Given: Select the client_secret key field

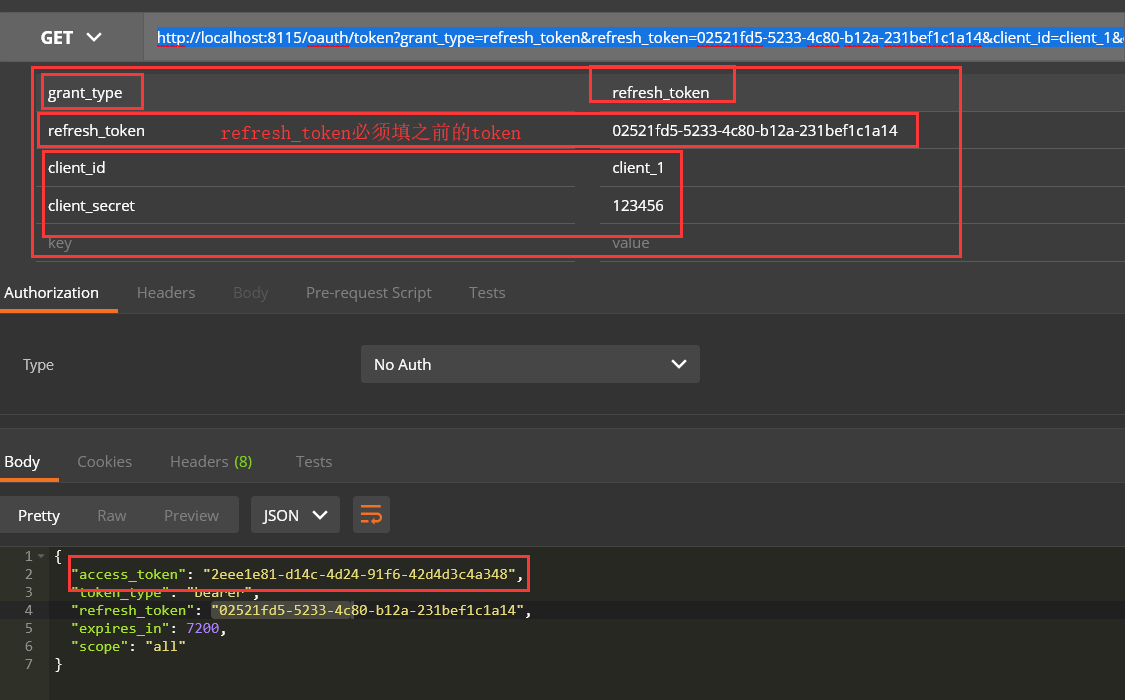Looking at the screenshot, I should [x=305, y=206].
